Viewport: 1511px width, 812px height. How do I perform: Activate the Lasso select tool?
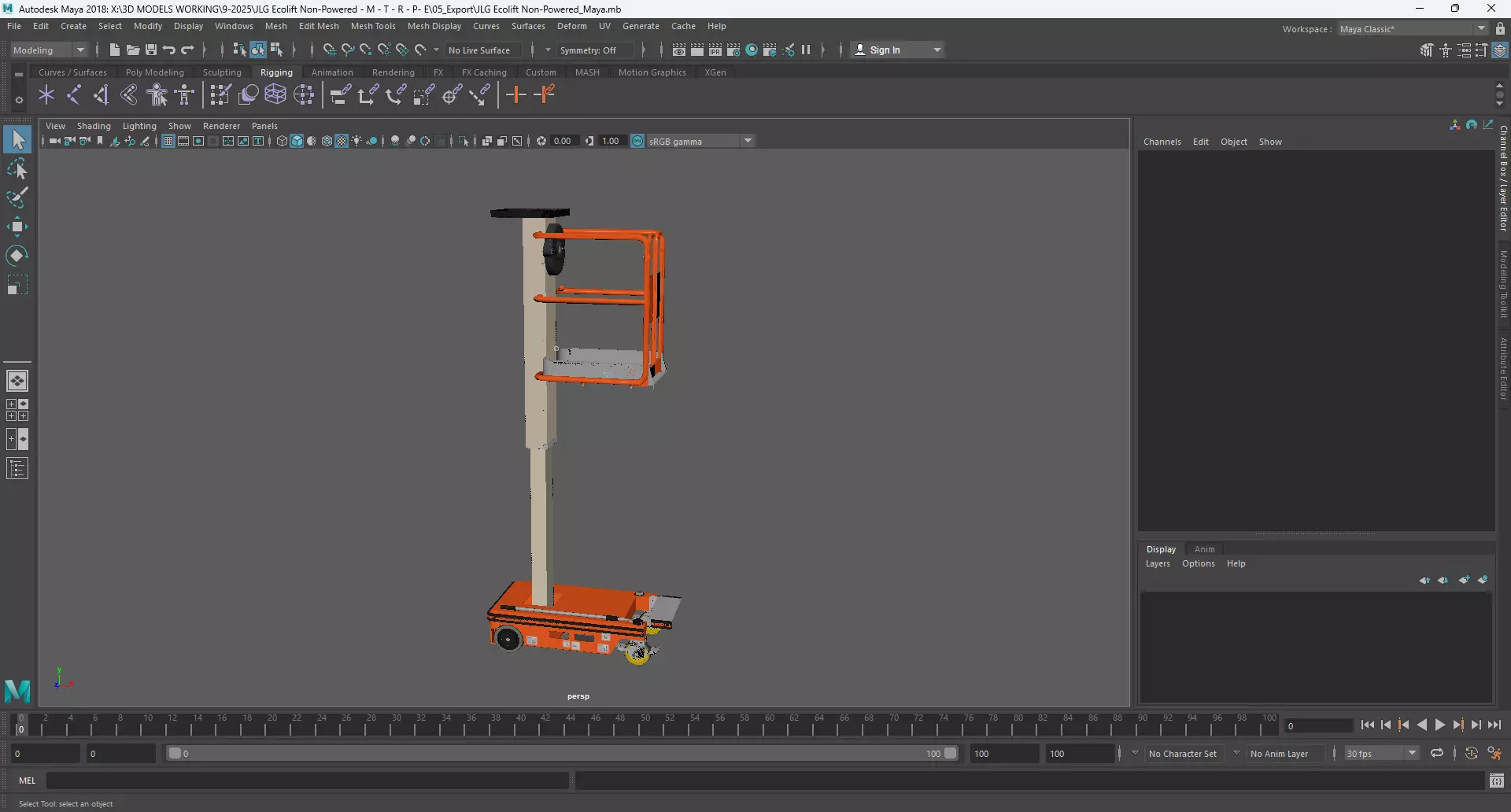tap(17, 169)
